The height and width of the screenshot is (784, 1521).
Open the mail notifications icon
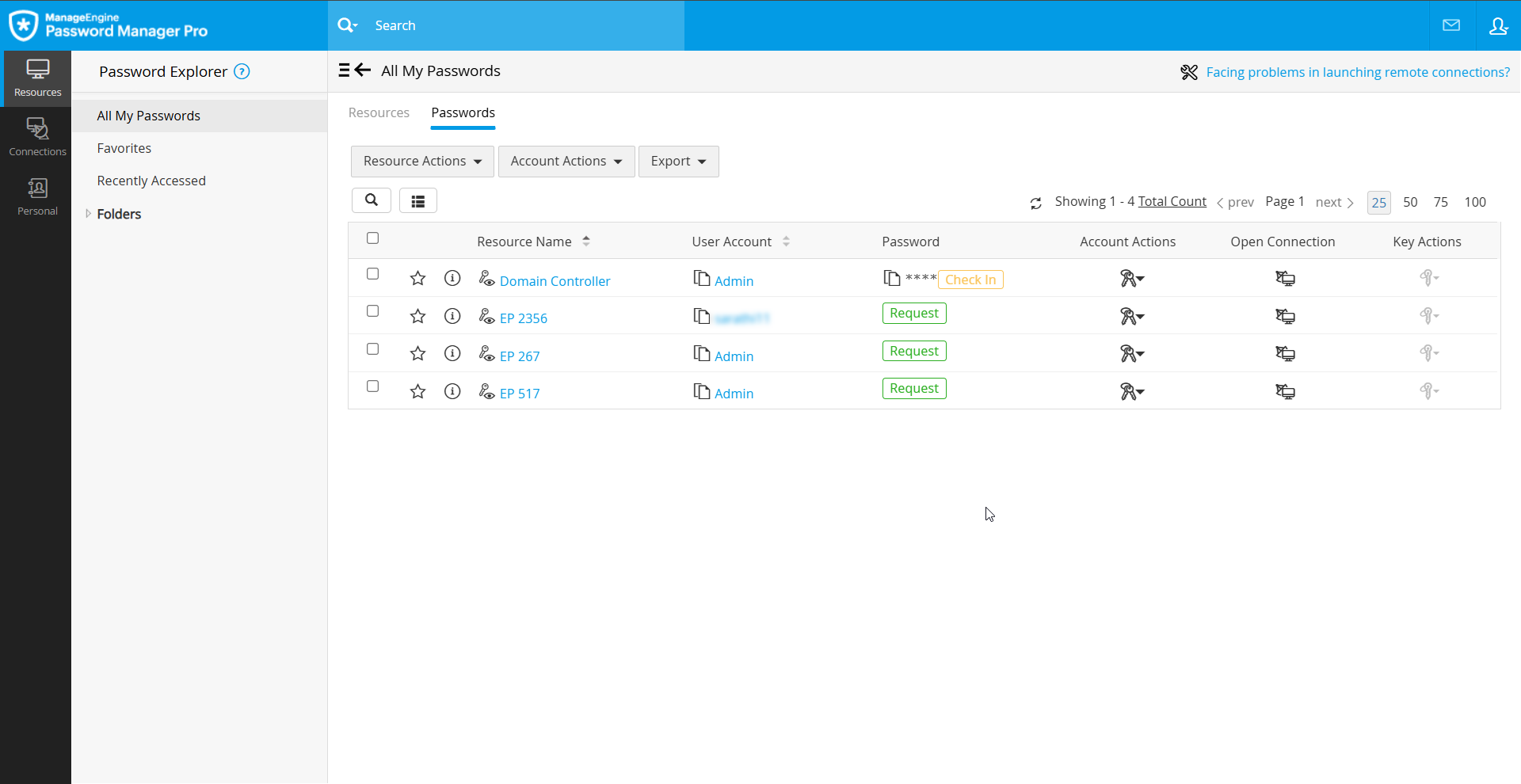(x=1451, y=25)
